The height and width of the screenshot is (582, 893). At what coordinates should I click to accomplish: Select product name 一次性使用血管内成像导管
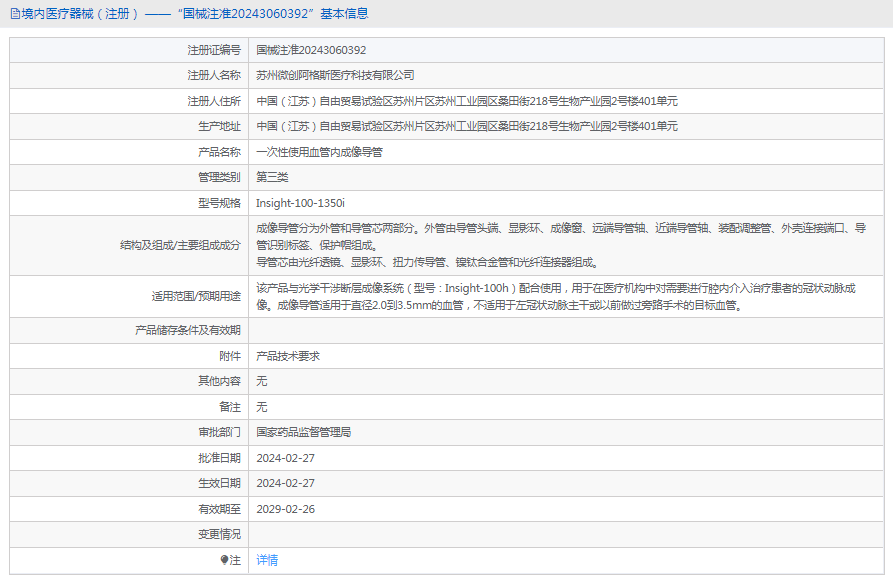click(319, 152)
